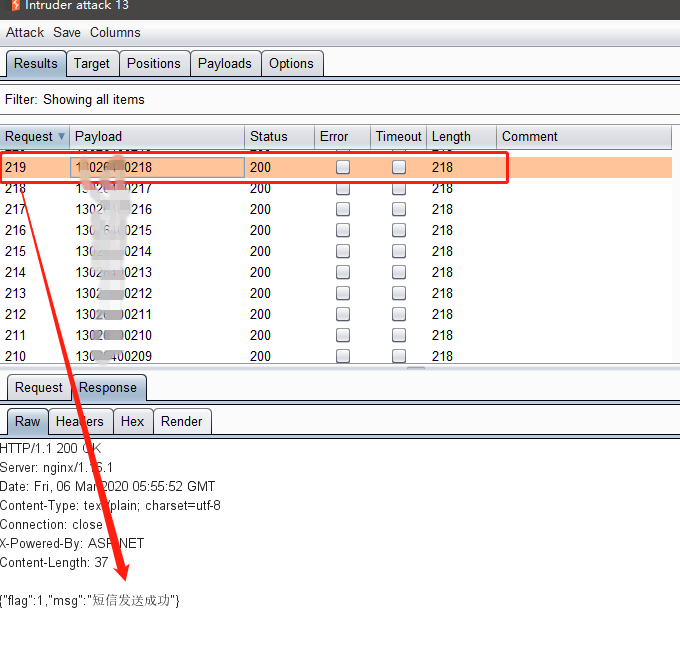The image size is (680, 660).
Task: Click the Burp Intruder attack window icon
Action: click(x=11, y=6)
